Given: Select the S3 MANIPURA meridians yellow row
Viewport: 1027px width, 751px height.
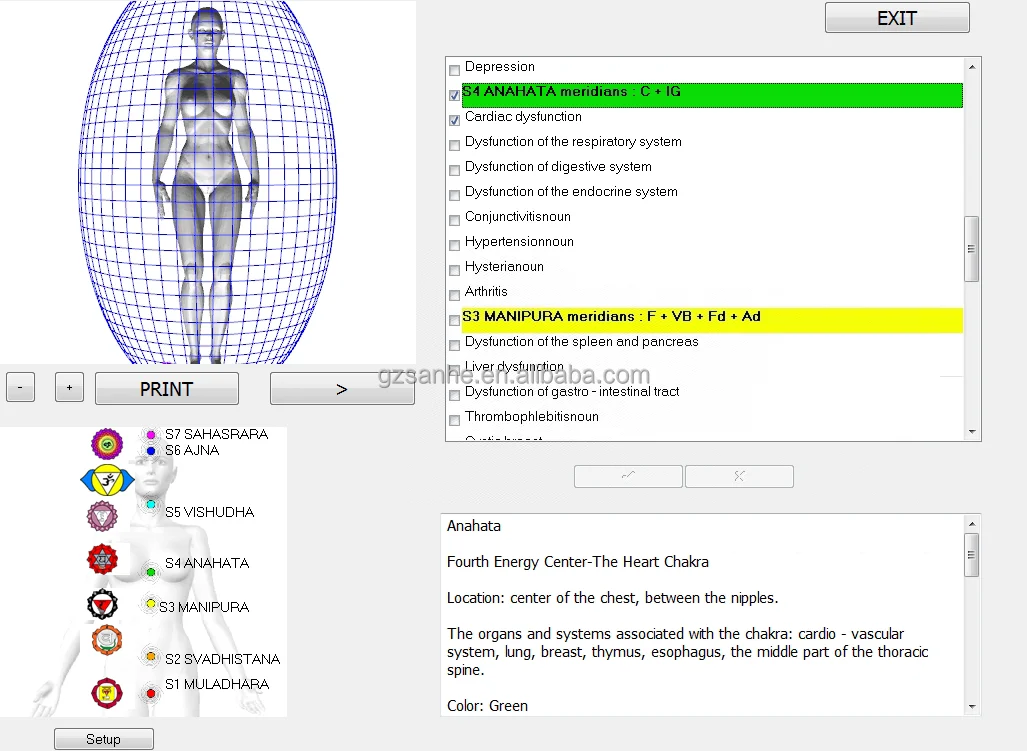Looking at the screenshot, I should [700, 318].
